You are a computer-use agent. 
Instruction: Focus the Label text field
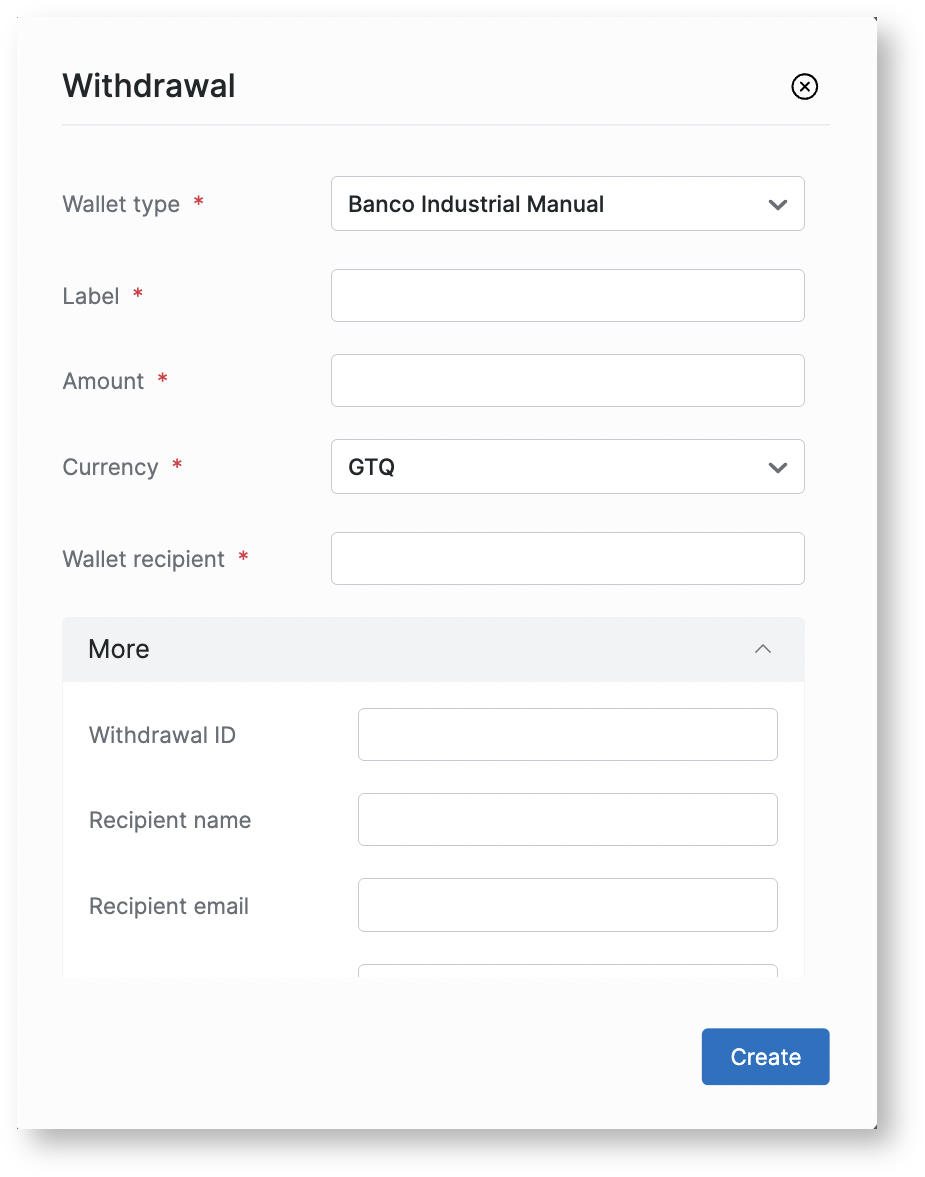pyautogui.click(x=567, y=296)
